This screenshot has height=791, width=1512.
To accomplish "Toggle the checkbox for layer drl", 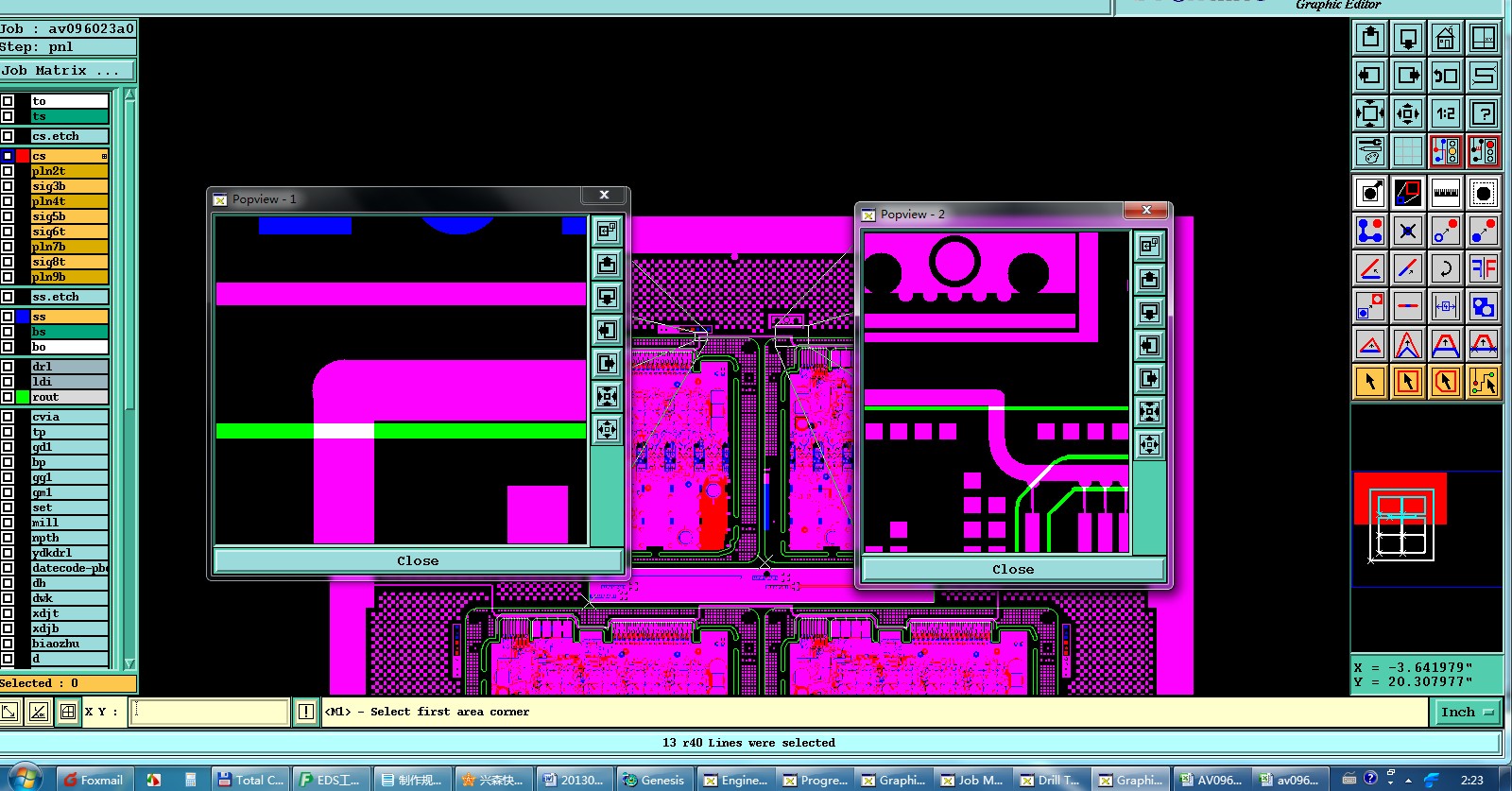I will [x=8, y=367].
